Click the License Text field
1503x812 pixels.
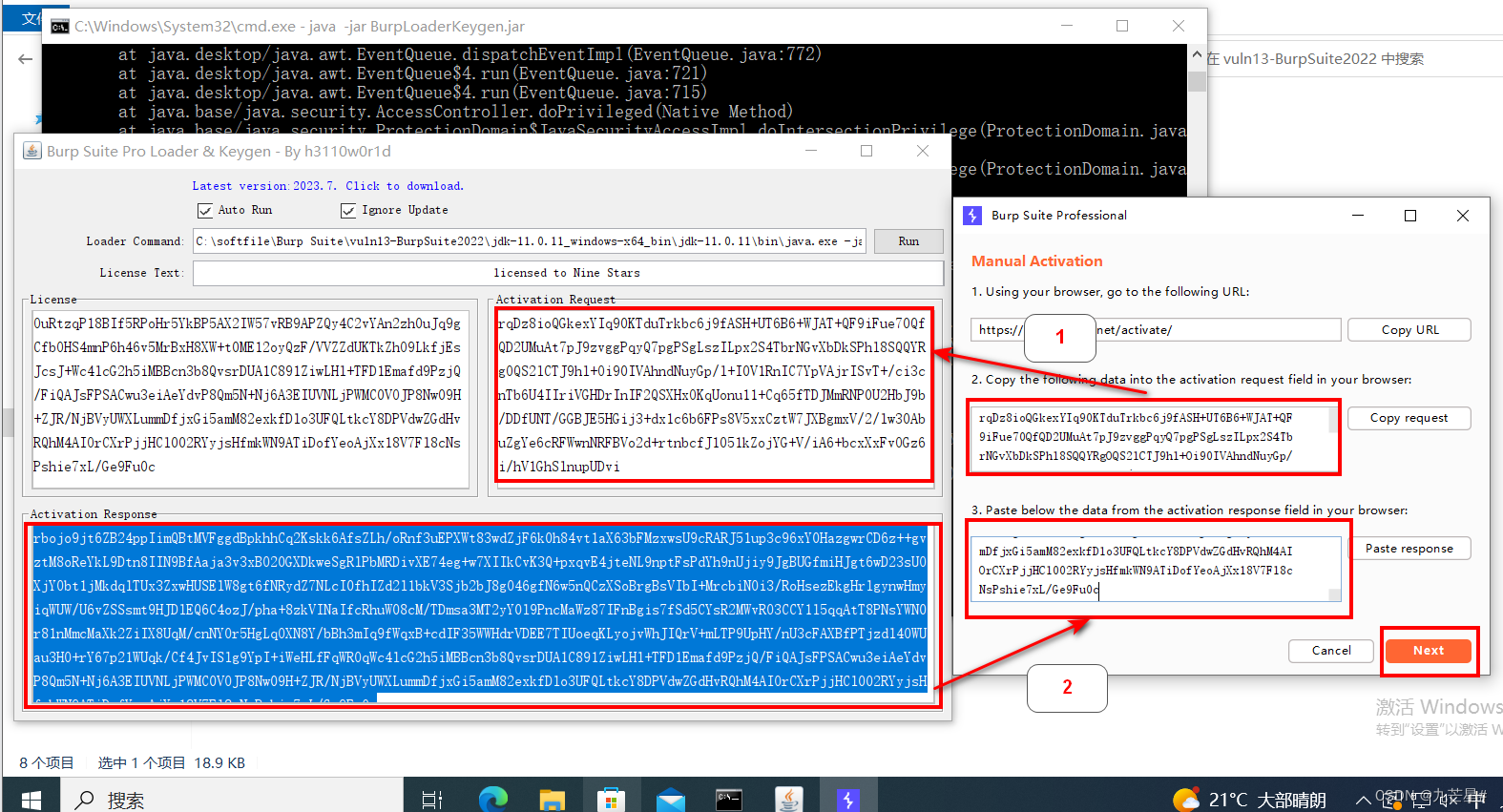coord(568,273)
